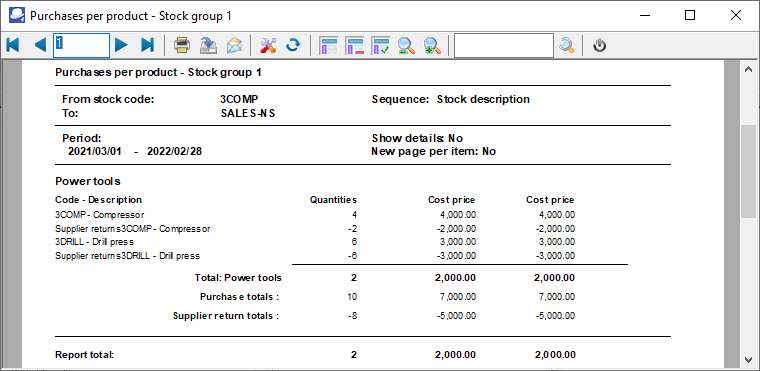Email the report via envelope icon

coord(234,46)
